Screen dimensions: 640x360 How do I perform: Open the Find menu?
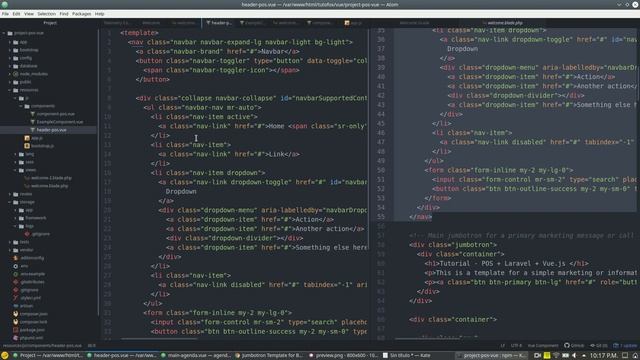pos(64,13)
